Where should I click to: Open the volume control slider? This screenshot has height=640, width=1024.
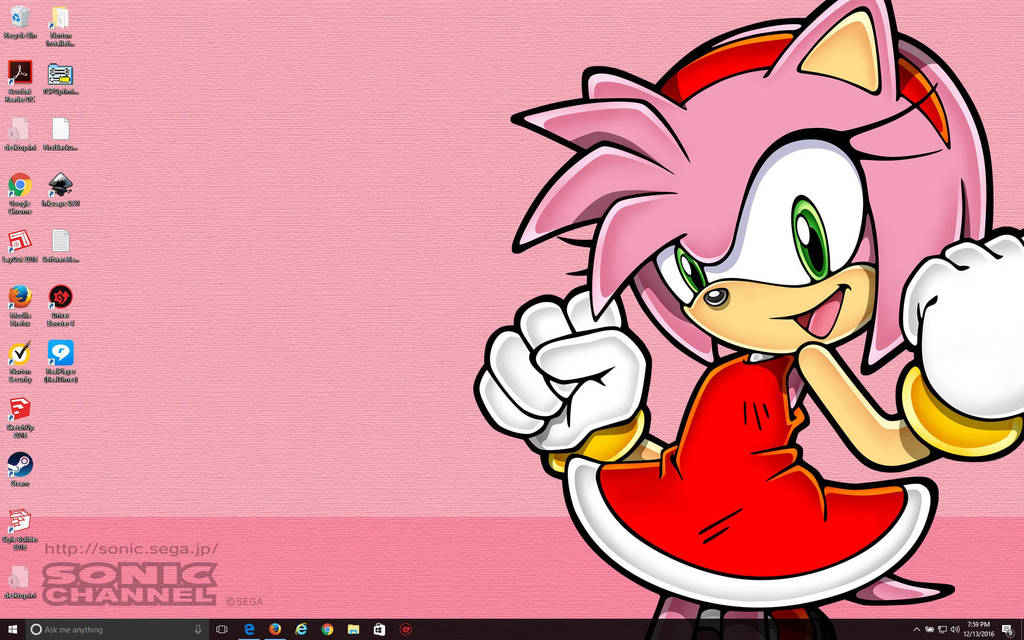(957, 629)
